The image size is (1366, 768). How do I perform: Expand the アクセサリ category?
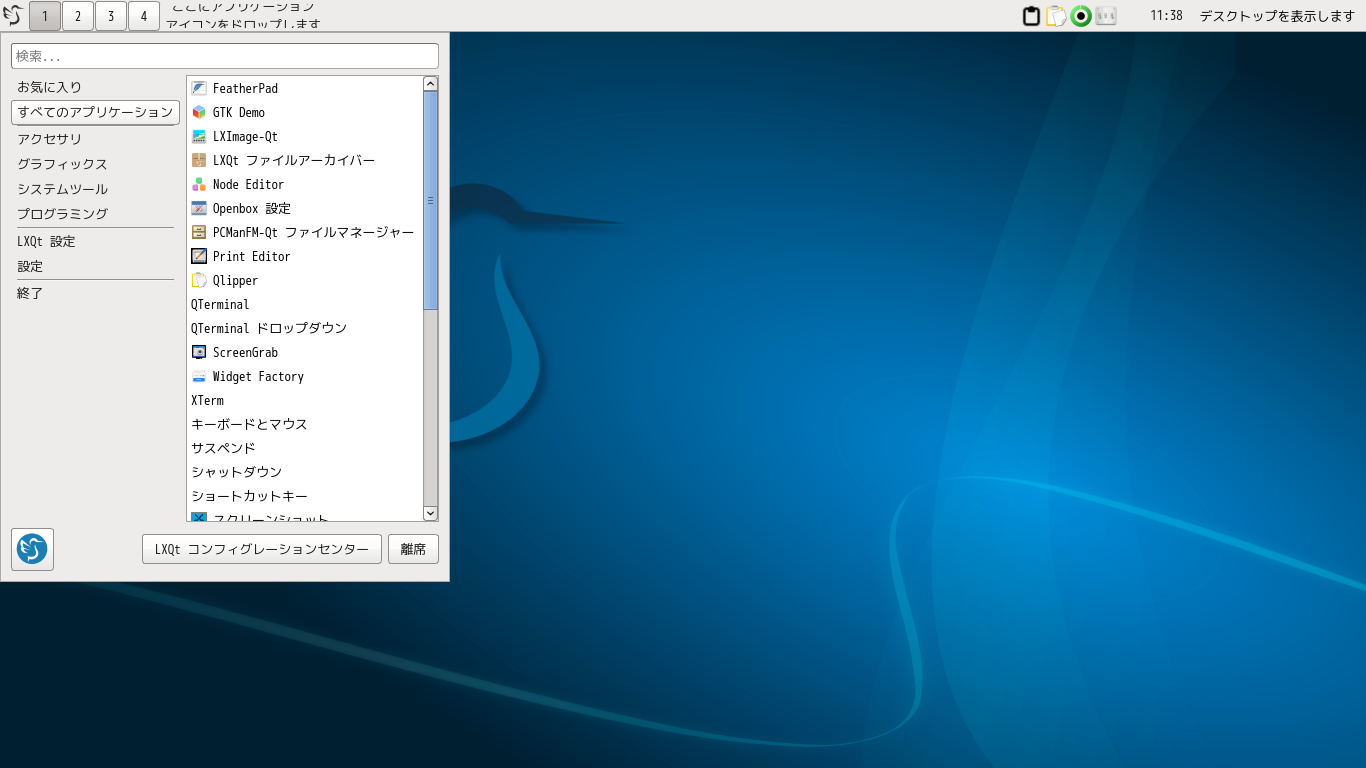(50, 139)
